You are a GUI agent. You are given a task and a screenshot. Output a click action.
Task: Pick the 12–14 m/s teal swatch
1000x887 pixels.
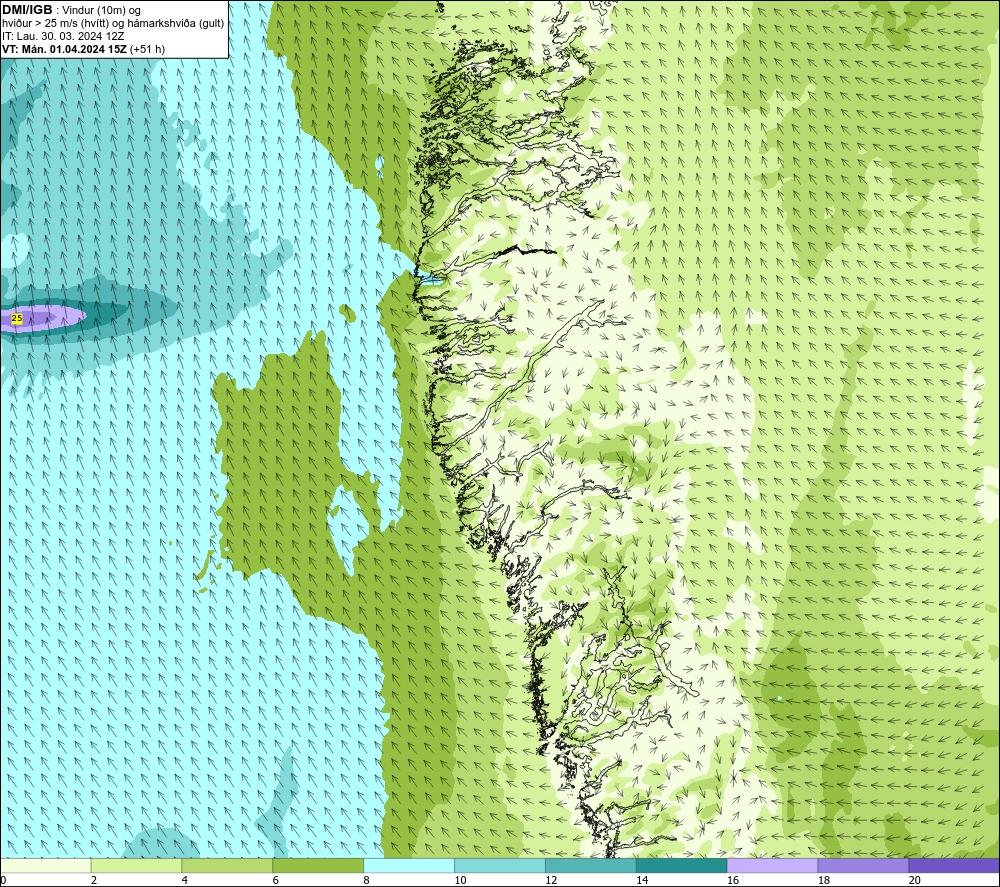(x=591, y=866)
